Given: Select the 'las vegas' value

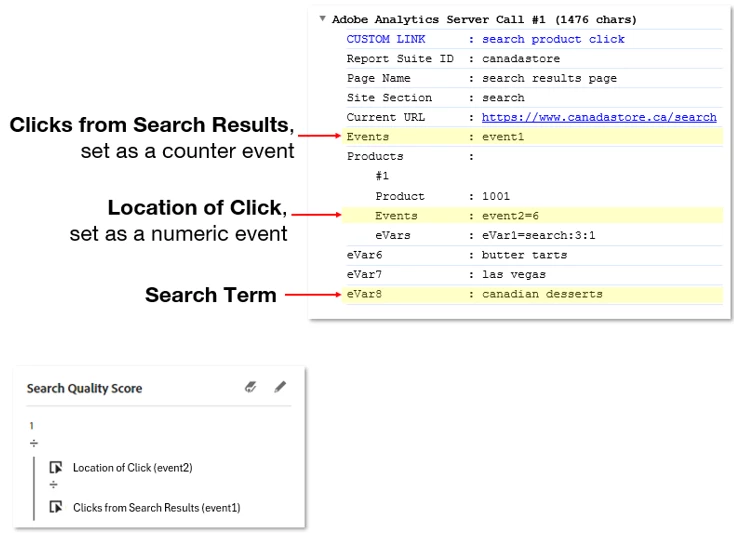Looking at the screenshot, I should [514, 274].
